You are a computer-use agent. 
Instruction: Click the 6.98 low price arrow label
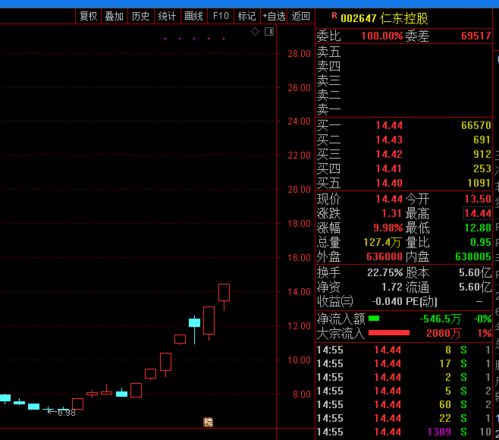tap(62, 413)
